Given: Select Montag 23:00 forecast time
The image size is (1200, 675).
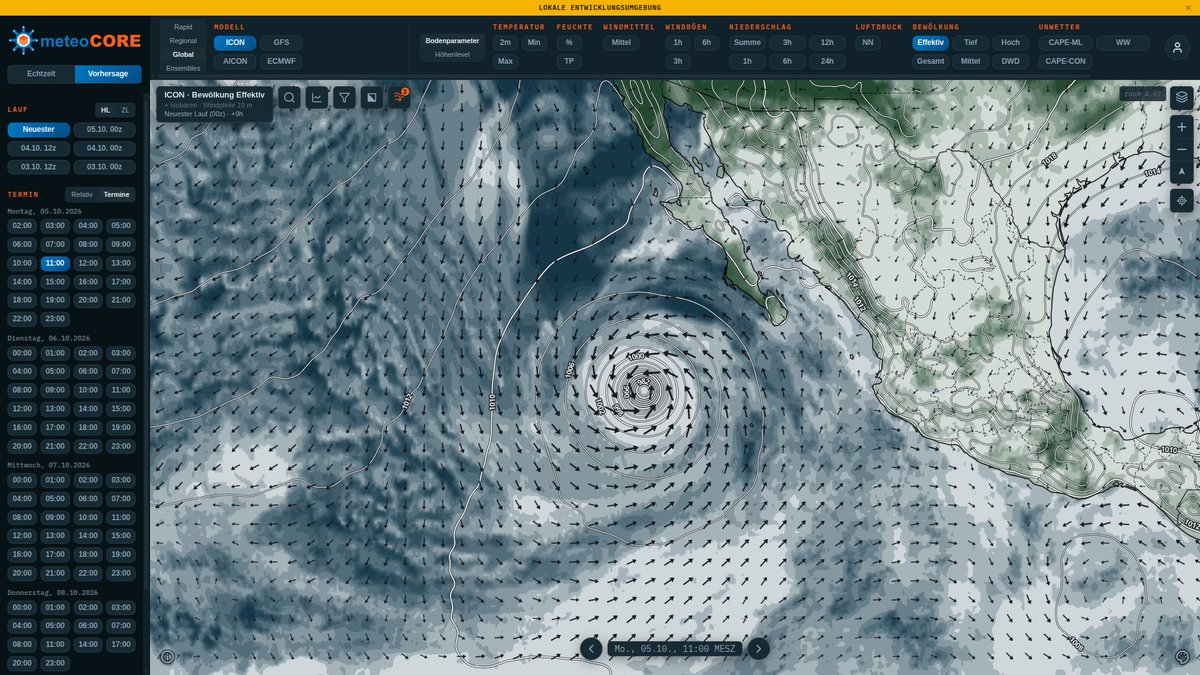Looking at the screenshot, I should (x=55, y=319).
